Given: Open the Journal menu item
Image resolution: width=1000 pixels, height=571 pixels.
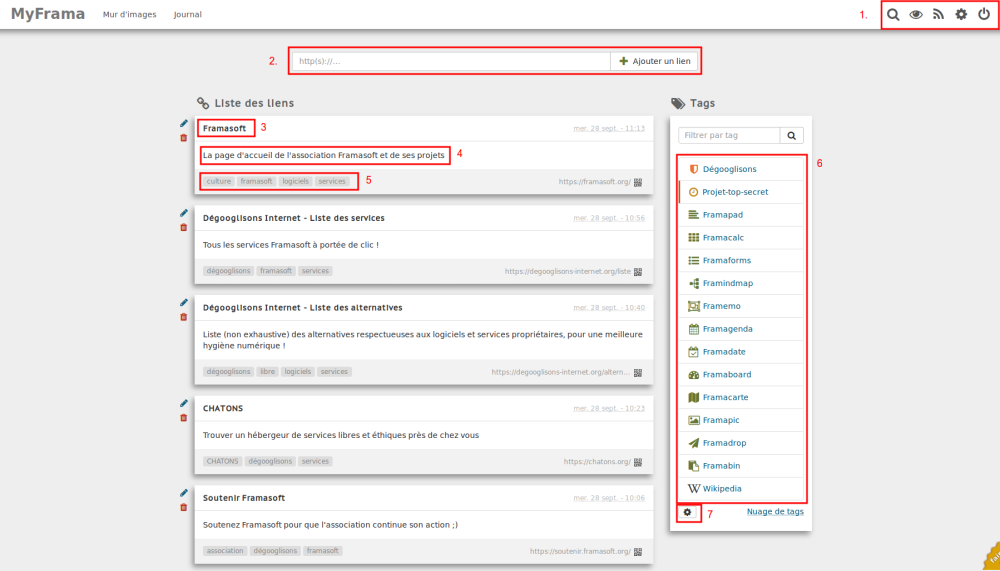Looking at the screenshot, I should point(188,15).
